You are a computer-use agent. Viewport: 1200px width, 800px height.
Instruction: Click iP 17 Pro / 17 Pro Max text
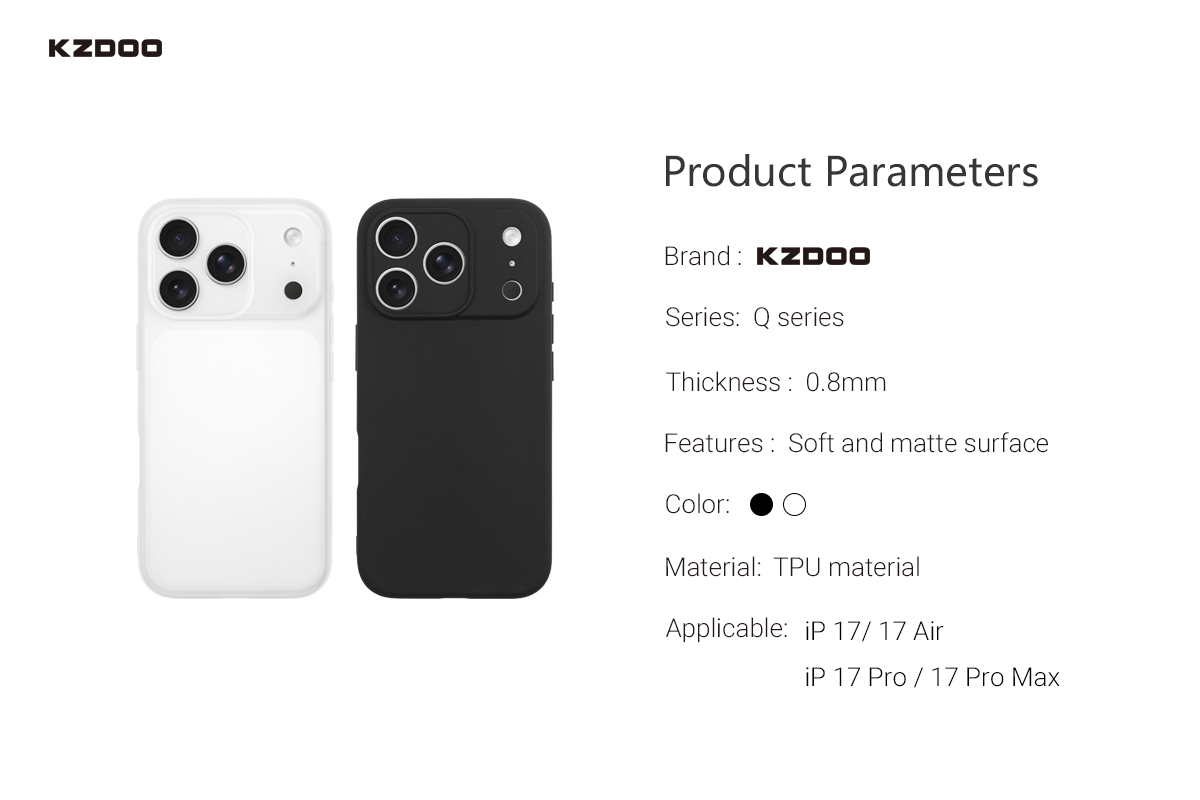(x=931, y=677)
